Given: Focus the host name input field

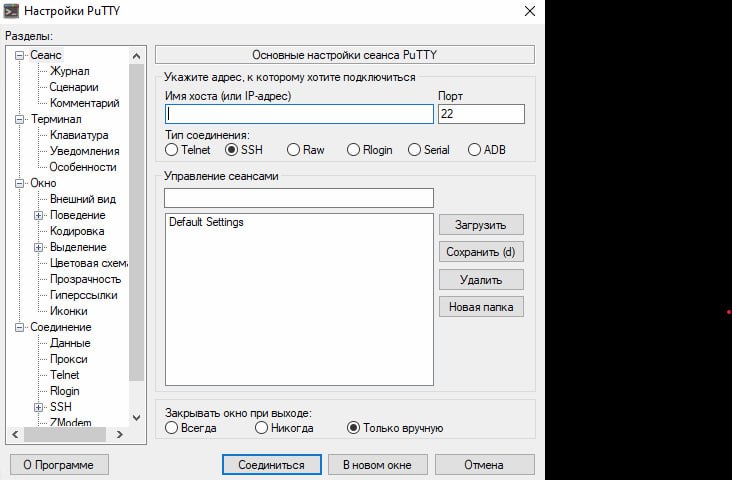Looking at the screenshot, I should 299,114.
